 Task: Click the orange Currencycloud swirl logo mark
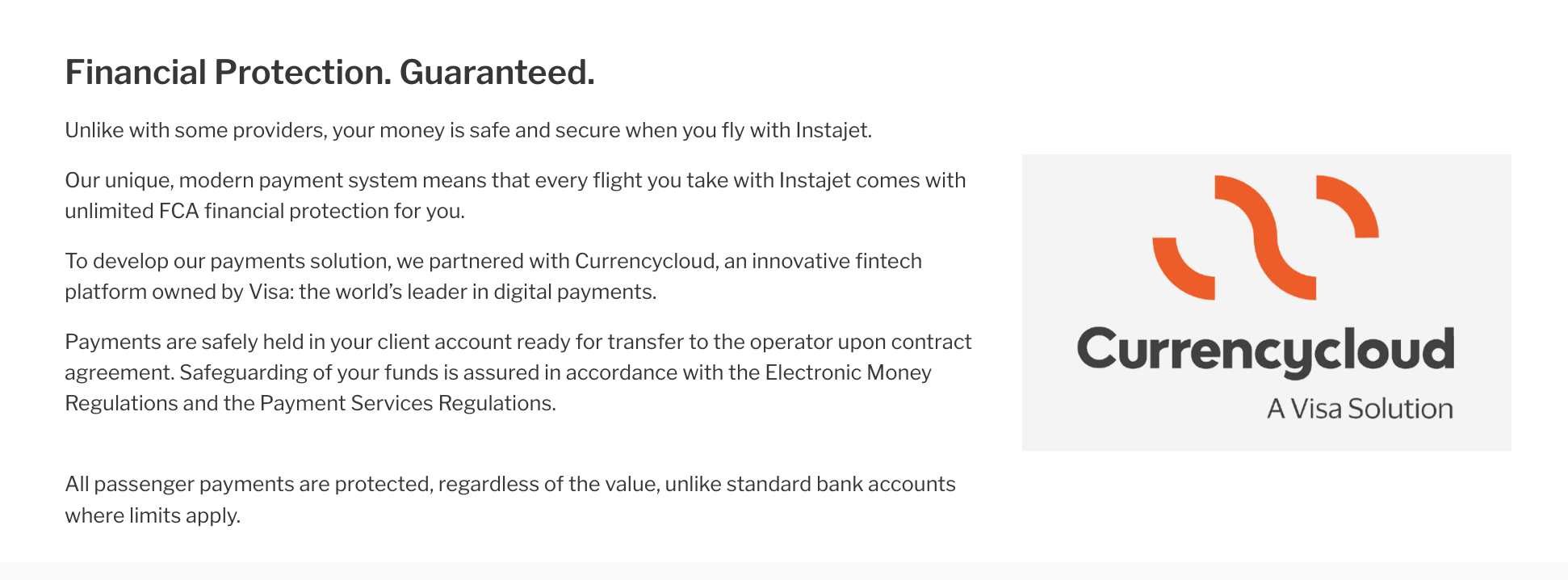pos(1264,237)
